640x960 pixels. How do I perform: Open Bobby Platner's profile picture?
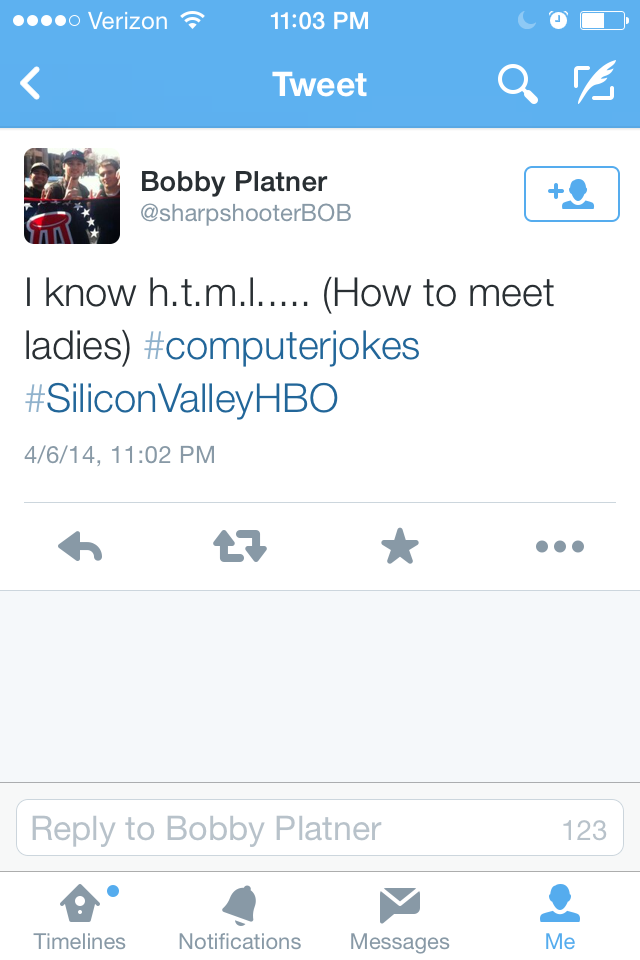tap(72, 196)
